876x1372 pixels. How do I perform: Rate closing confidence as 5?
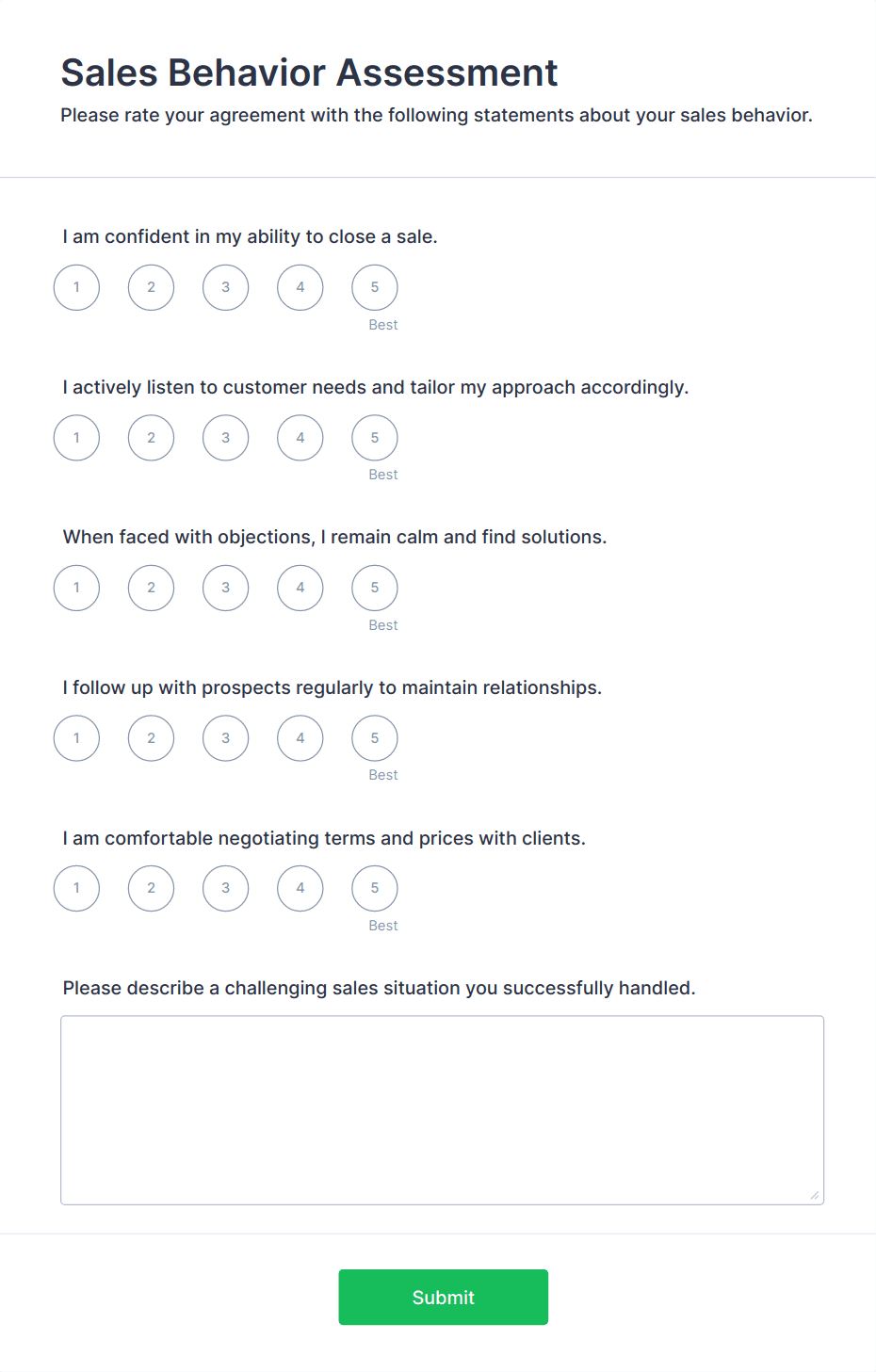[x=375, y=287]
